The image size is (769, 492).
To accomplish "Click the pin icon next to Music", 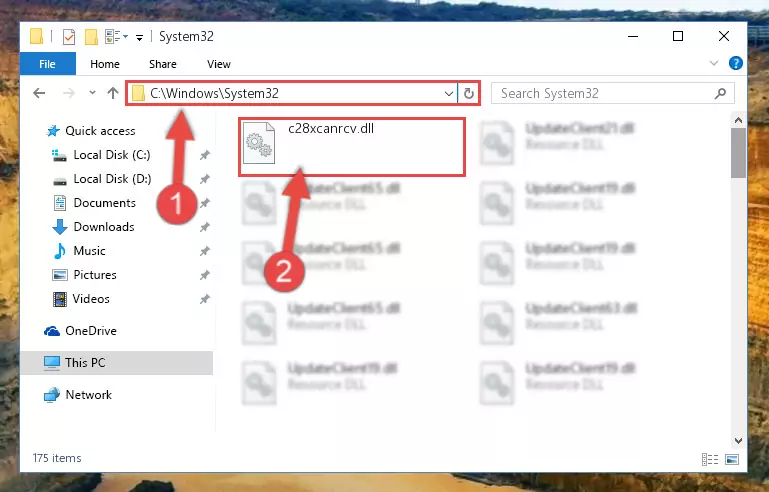I will click(x=205, y=251).
